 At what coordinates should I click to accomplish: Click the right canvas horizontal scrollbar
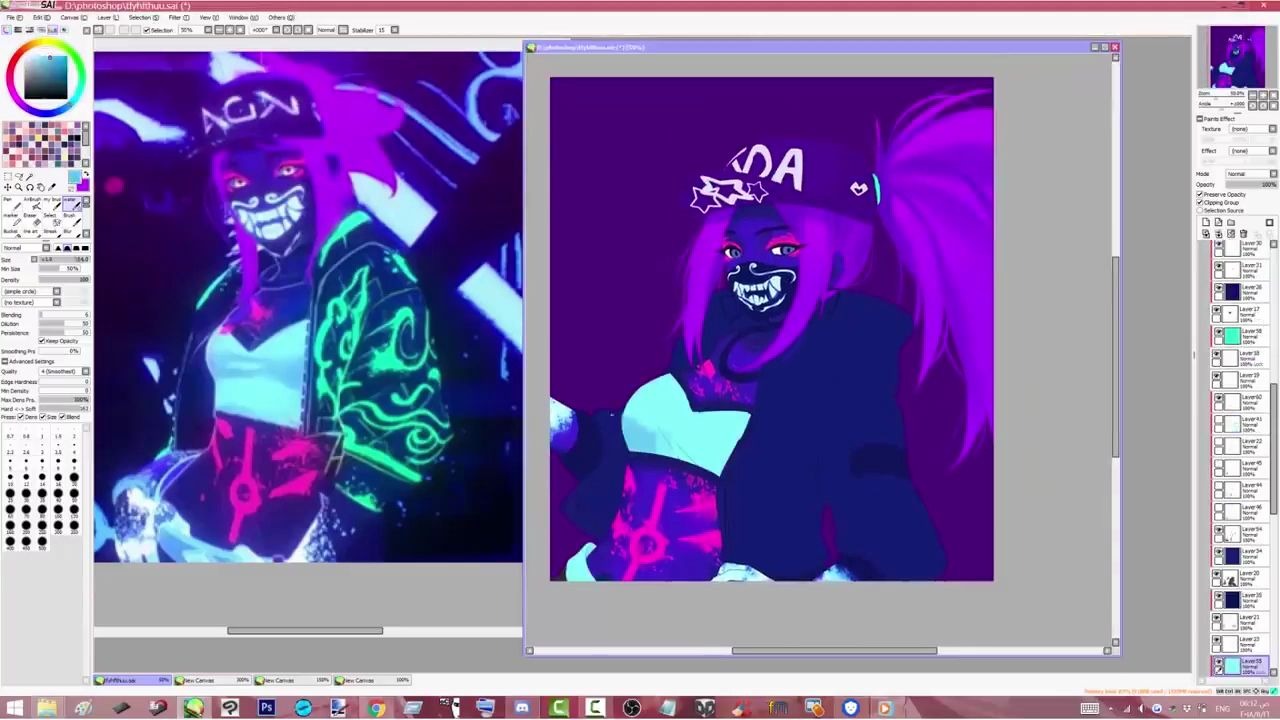point(834,651)
